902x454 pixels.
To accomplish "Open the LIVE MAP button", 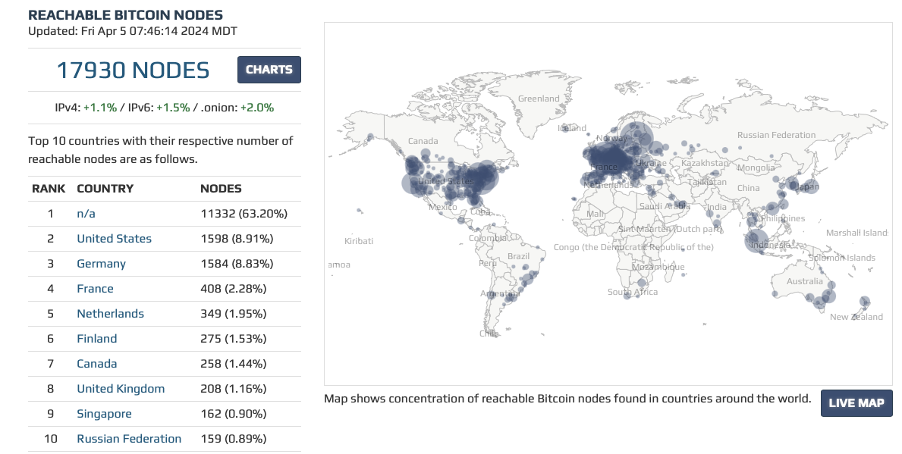I will (856, 403).
